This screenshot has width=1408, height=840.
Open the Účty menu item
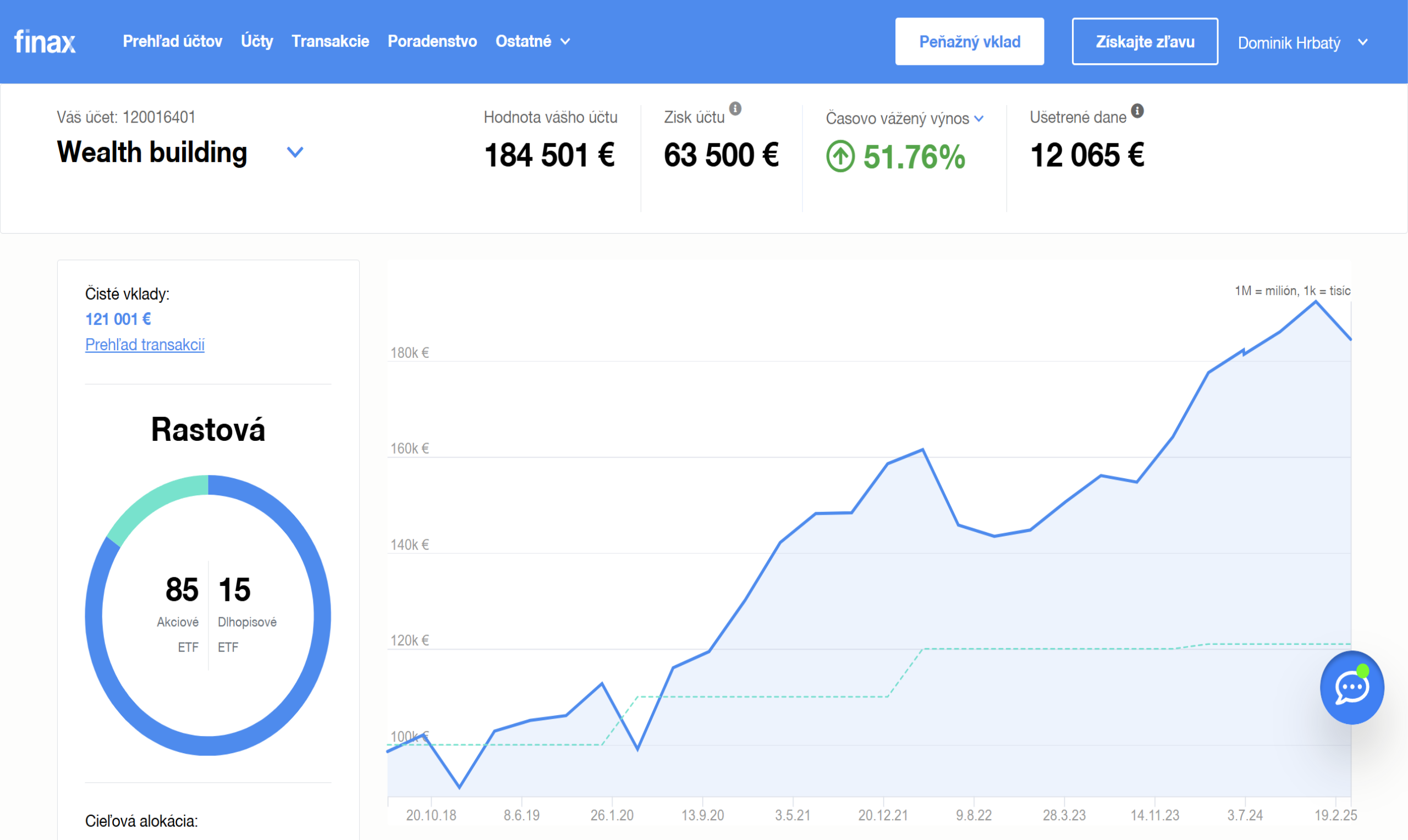tap(256, 41)
